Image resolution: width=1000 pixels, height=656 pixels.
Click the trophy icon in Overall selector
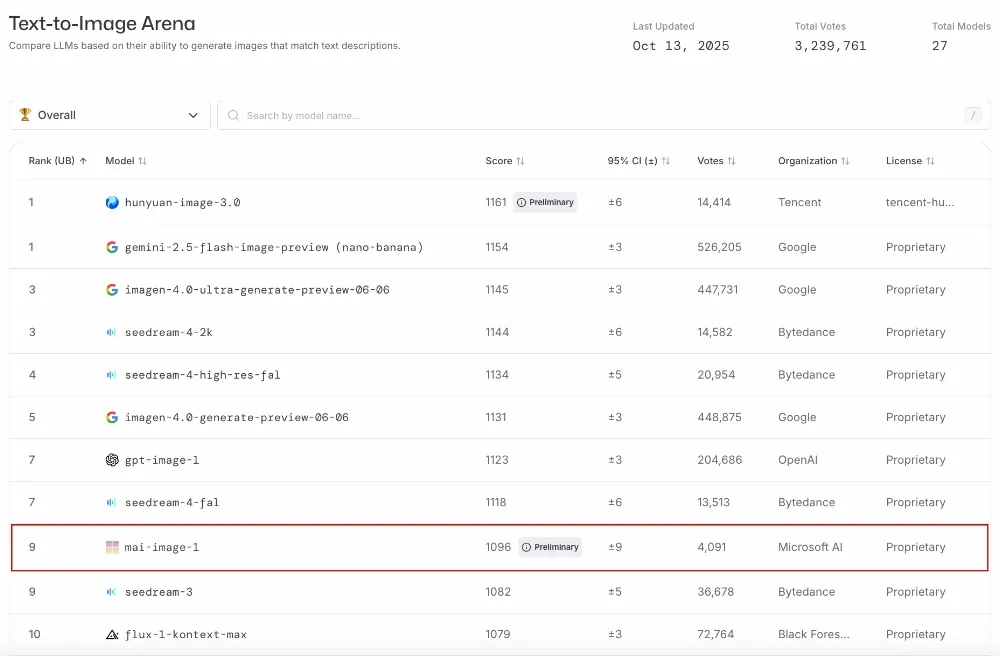point(25,115)
